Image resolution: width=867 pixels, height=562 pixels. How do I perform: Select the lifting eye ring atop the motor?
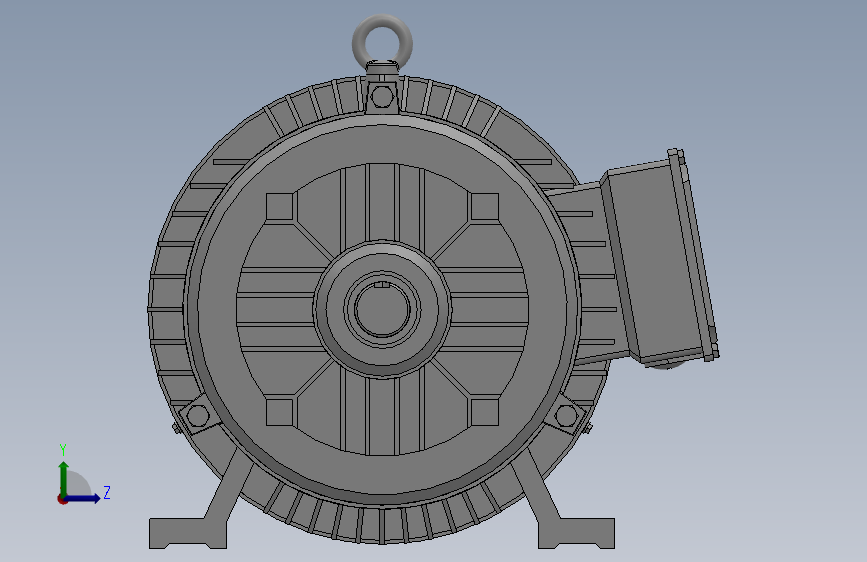coord(382,42)
